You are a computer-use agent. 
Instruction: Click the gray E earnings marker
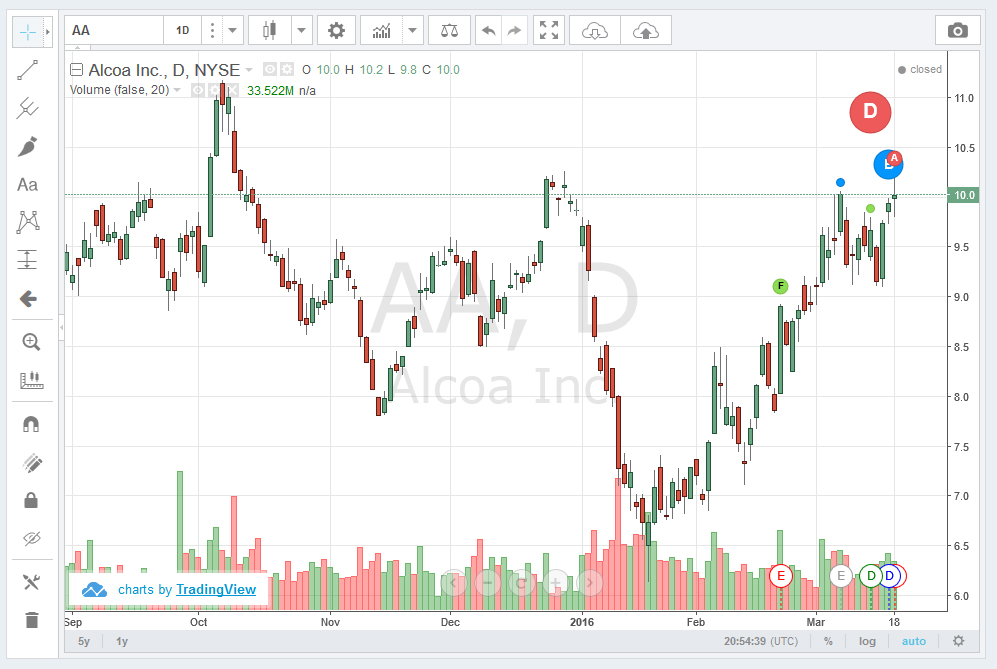841,576
